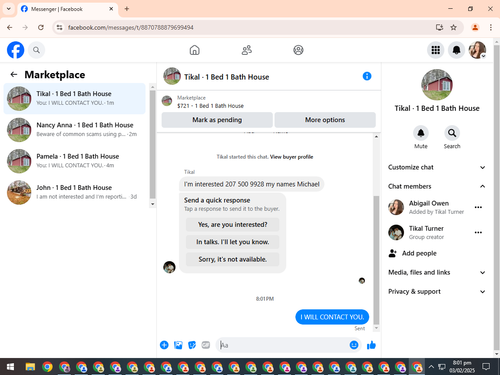Image resolution: width=500 pixels, height=375 pixels.
Task: Open the emoji picker smiley icon
Action: [354, 345]
